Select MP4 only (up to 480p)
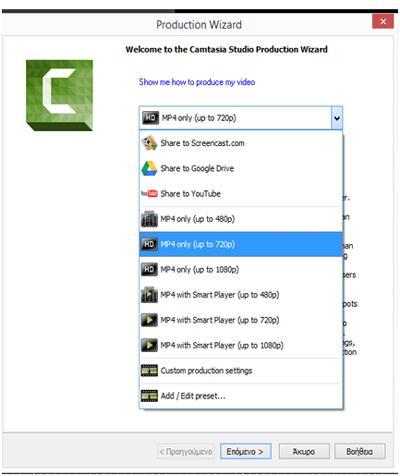This screenshot has height=476, width=400. tap(241, 219)
